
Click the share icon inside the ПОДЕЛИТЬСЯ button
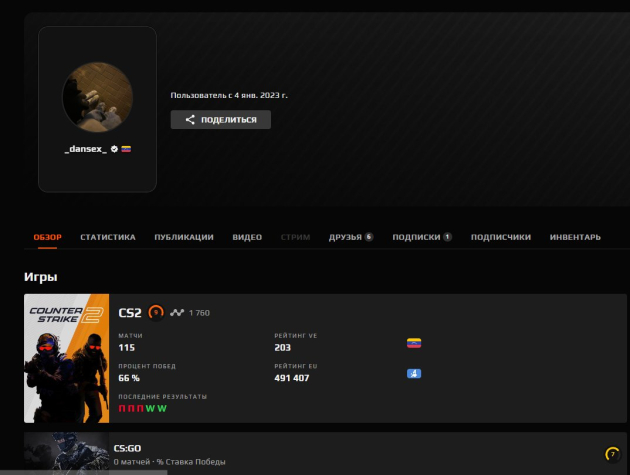pos(190,120)
